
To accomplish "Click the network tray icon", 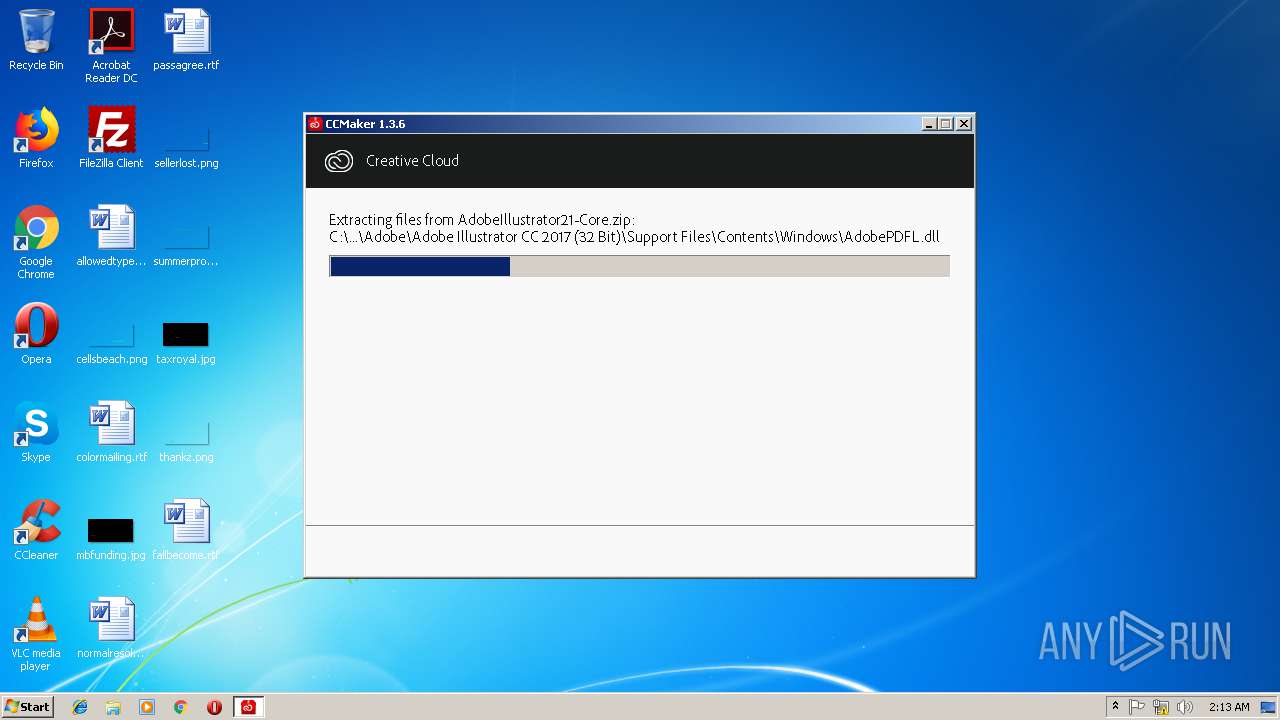I will click(x=1161, y=707).
